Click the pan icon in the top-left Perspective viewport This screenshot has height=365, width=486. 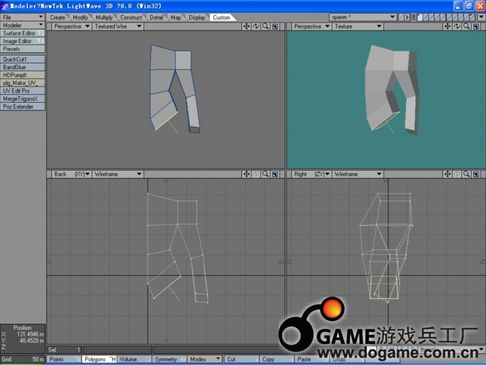click(x=246, y=26)
